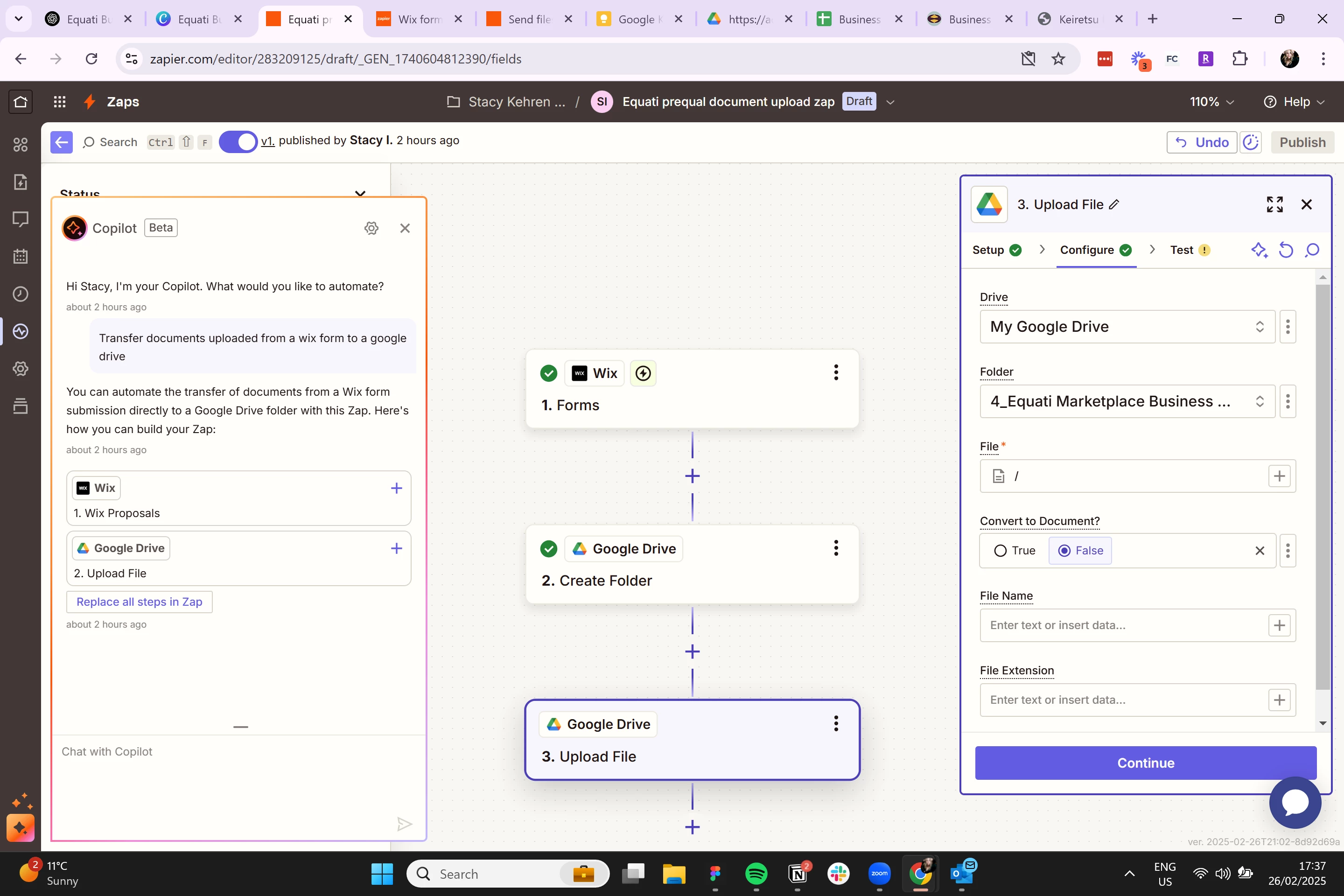Open Wix Forms step options menu
This screenshot has width=1344, height=896.
(x=836, y=372)
